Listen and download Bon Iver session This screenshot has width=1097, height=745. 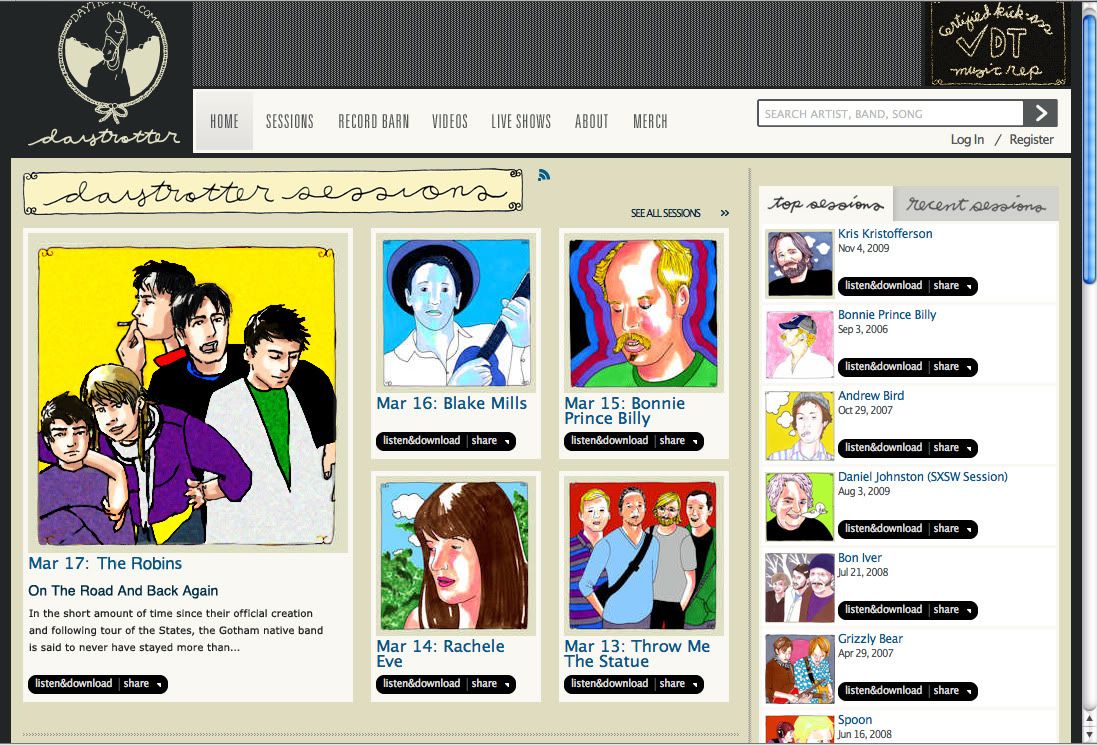tap(883, 610)
